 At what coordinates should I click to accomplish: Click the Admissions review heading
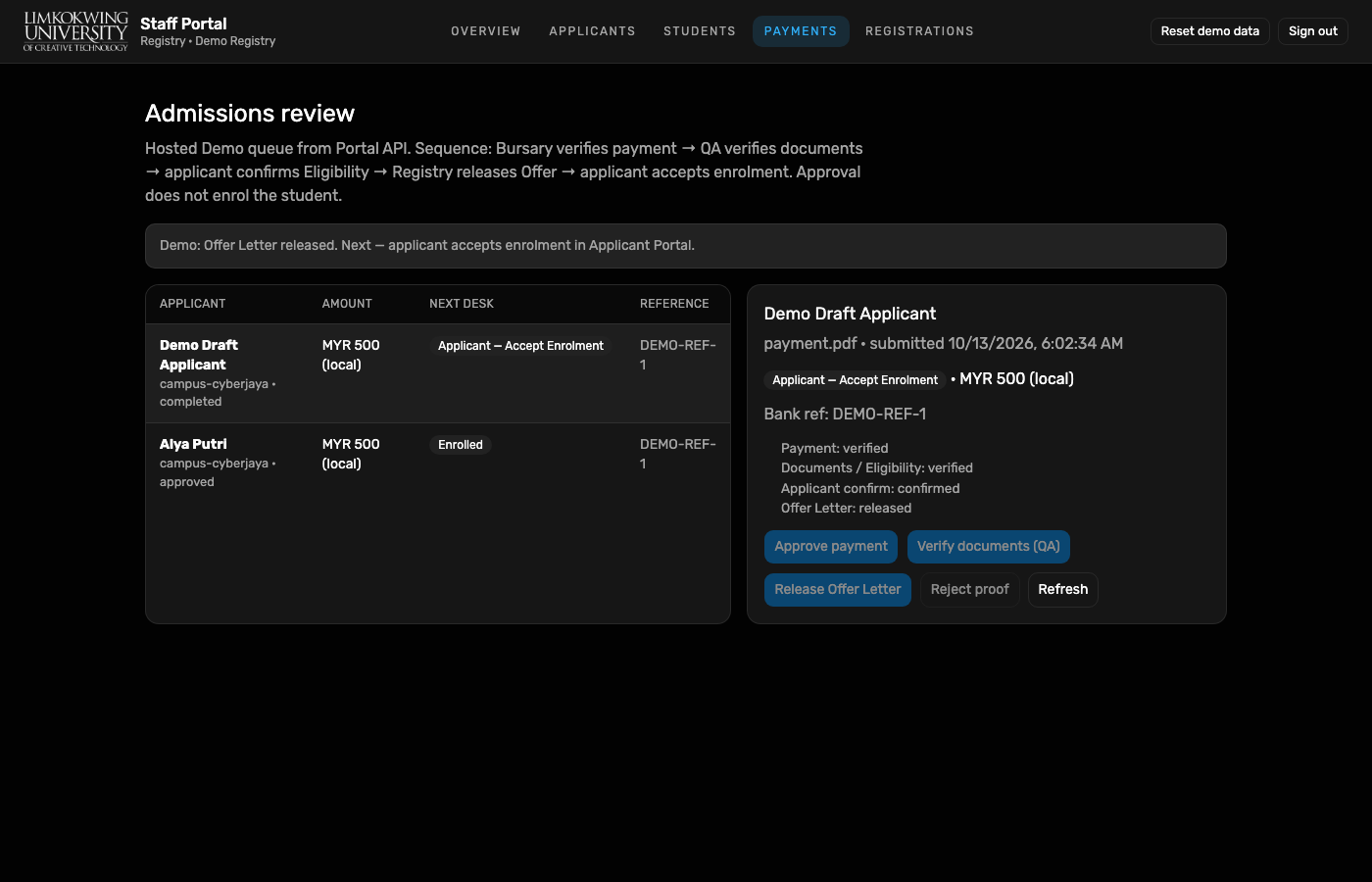coord(250,114)
